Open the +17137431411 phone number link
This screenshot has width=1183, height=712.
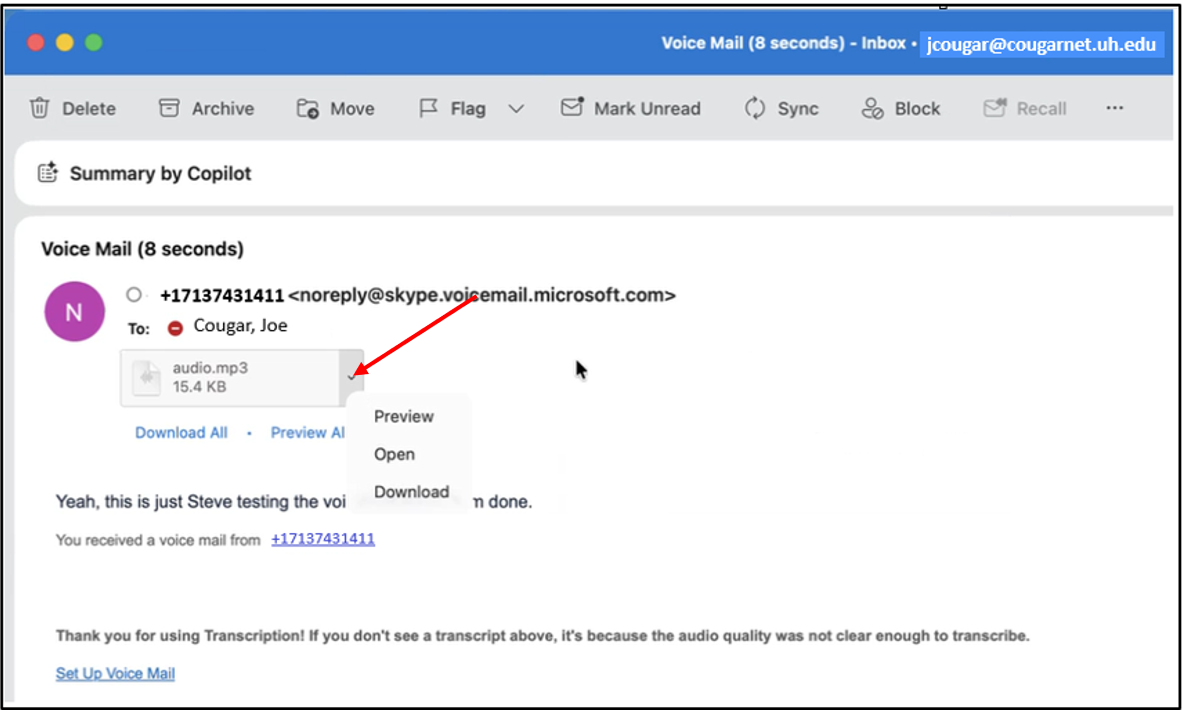tap(323, 539)
